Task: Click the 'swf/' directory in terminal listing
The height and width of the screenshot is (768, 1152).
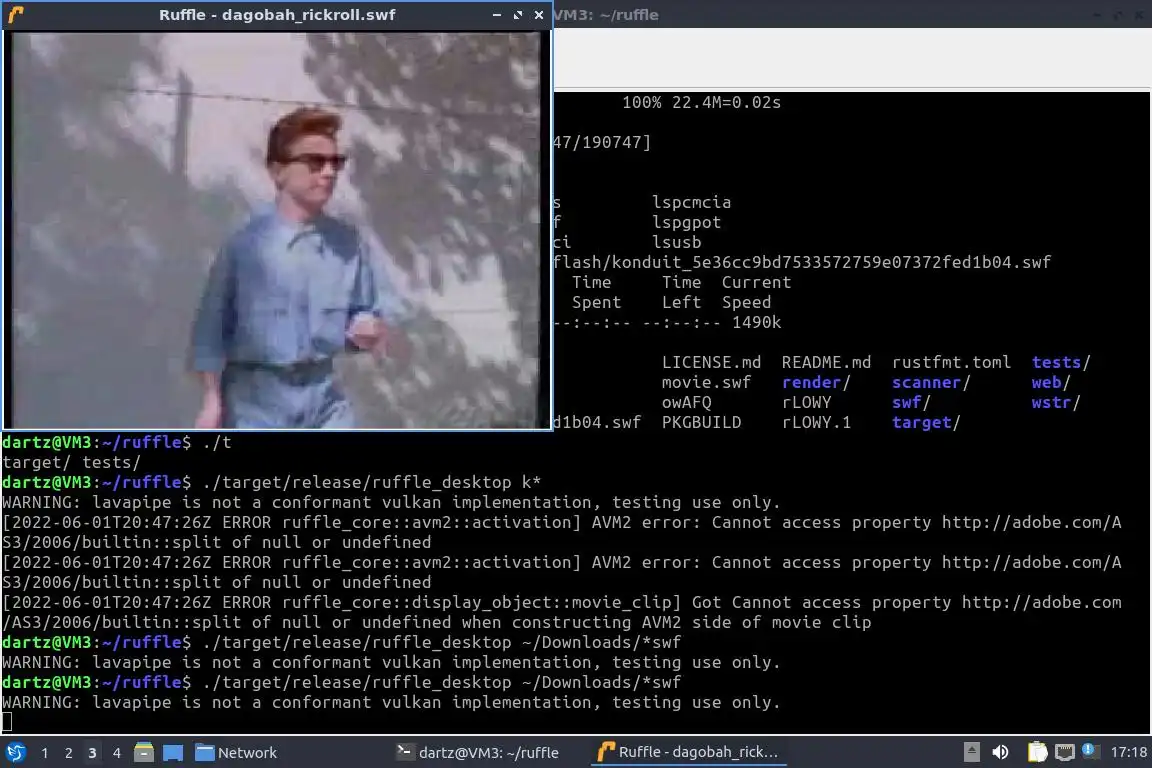Action: click(x=911, y=402)
